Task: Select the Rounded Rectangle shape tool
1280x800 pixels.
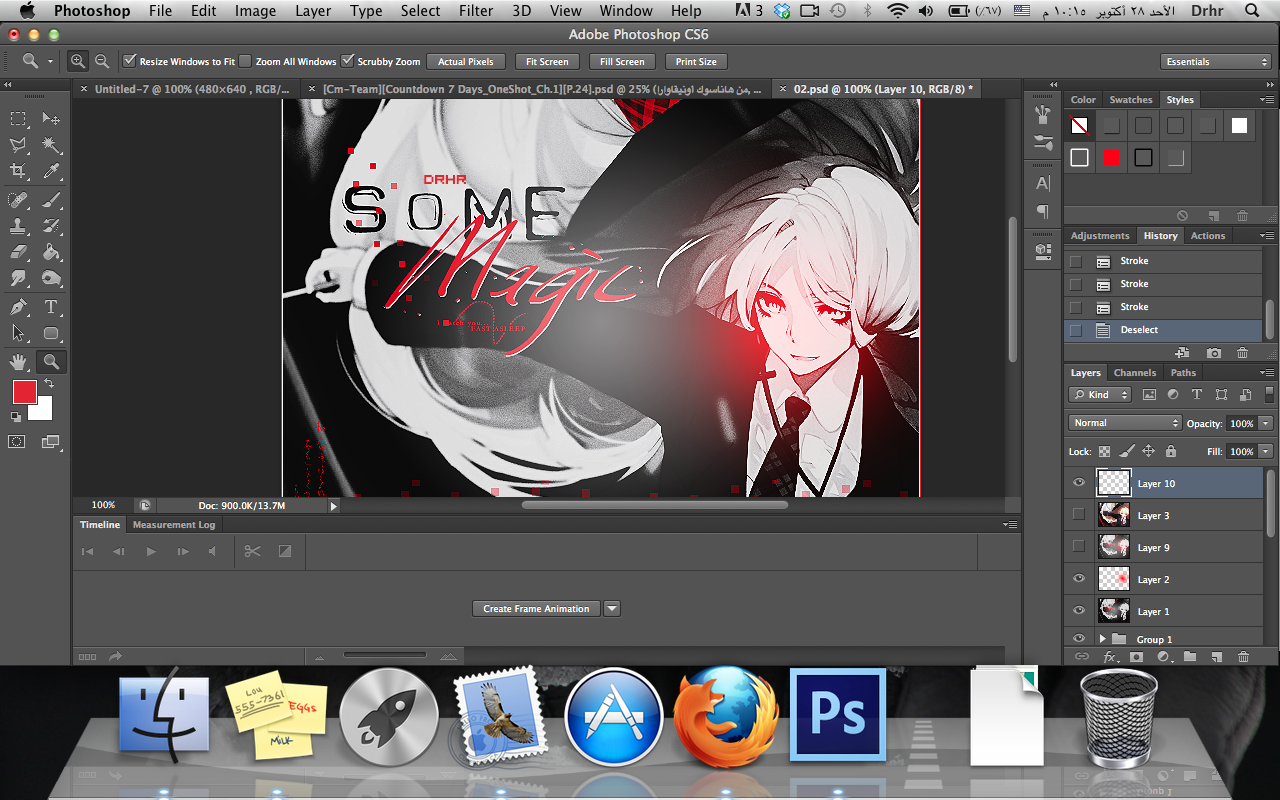Action: click(51, 334)
